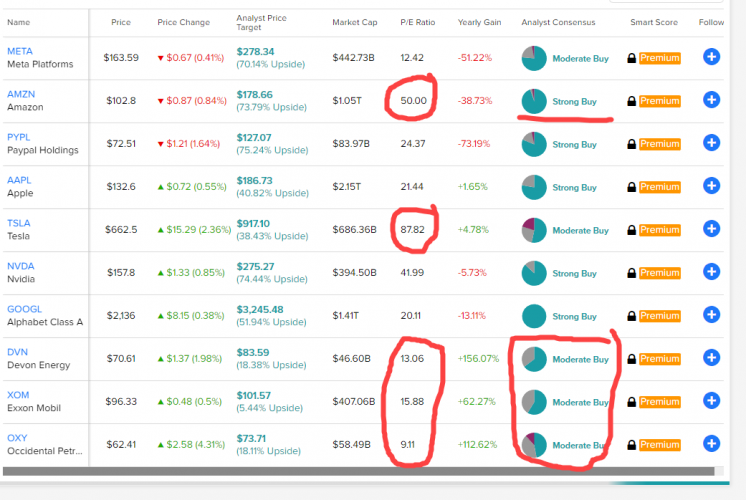Click Amazon Strong Buy label
Image resolution: width=746 pixels, height=500 pixels.
point(574,101)
